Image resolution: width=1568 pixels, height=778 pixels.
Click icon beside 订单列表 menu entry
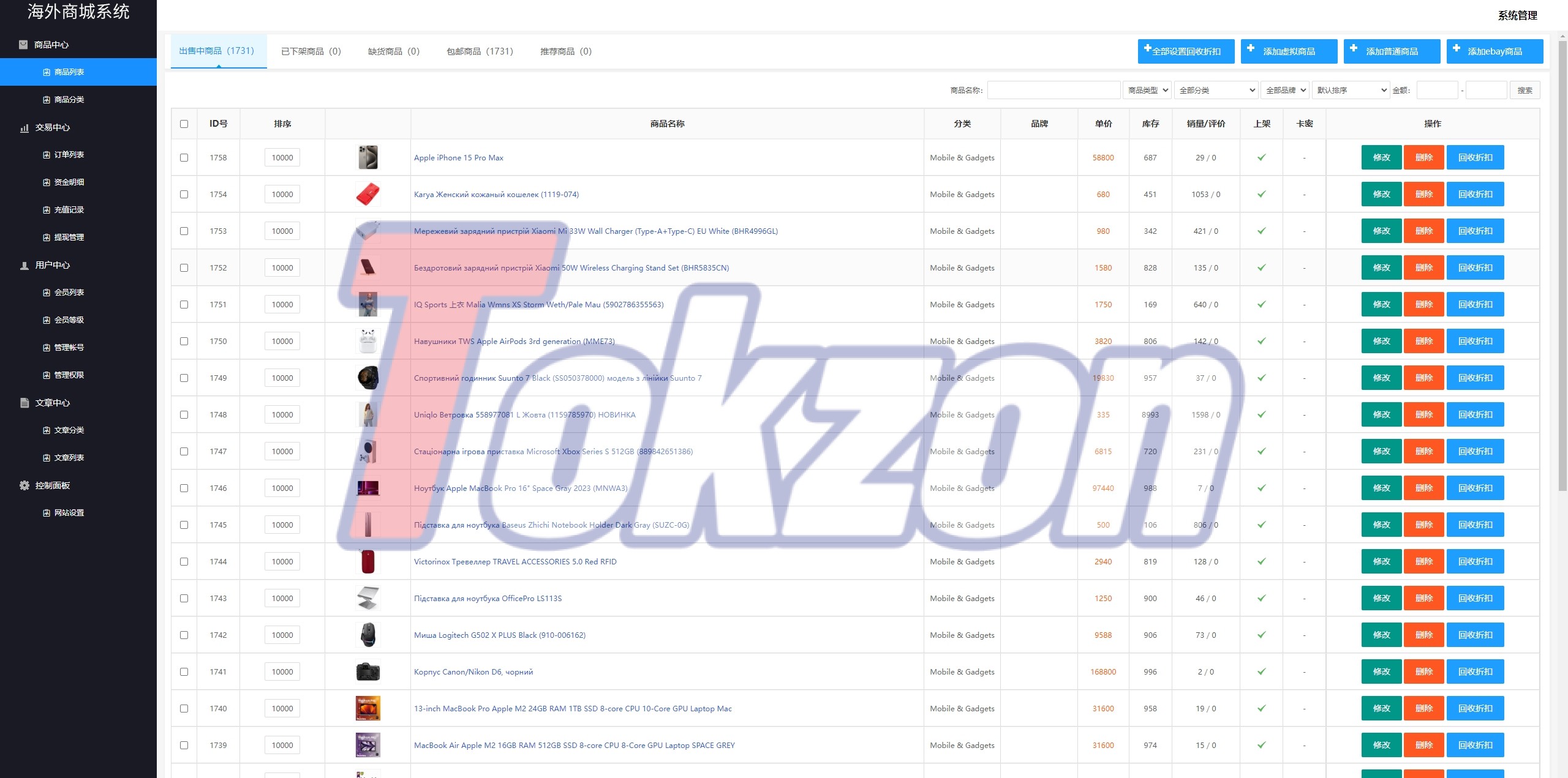coord(47,155)
